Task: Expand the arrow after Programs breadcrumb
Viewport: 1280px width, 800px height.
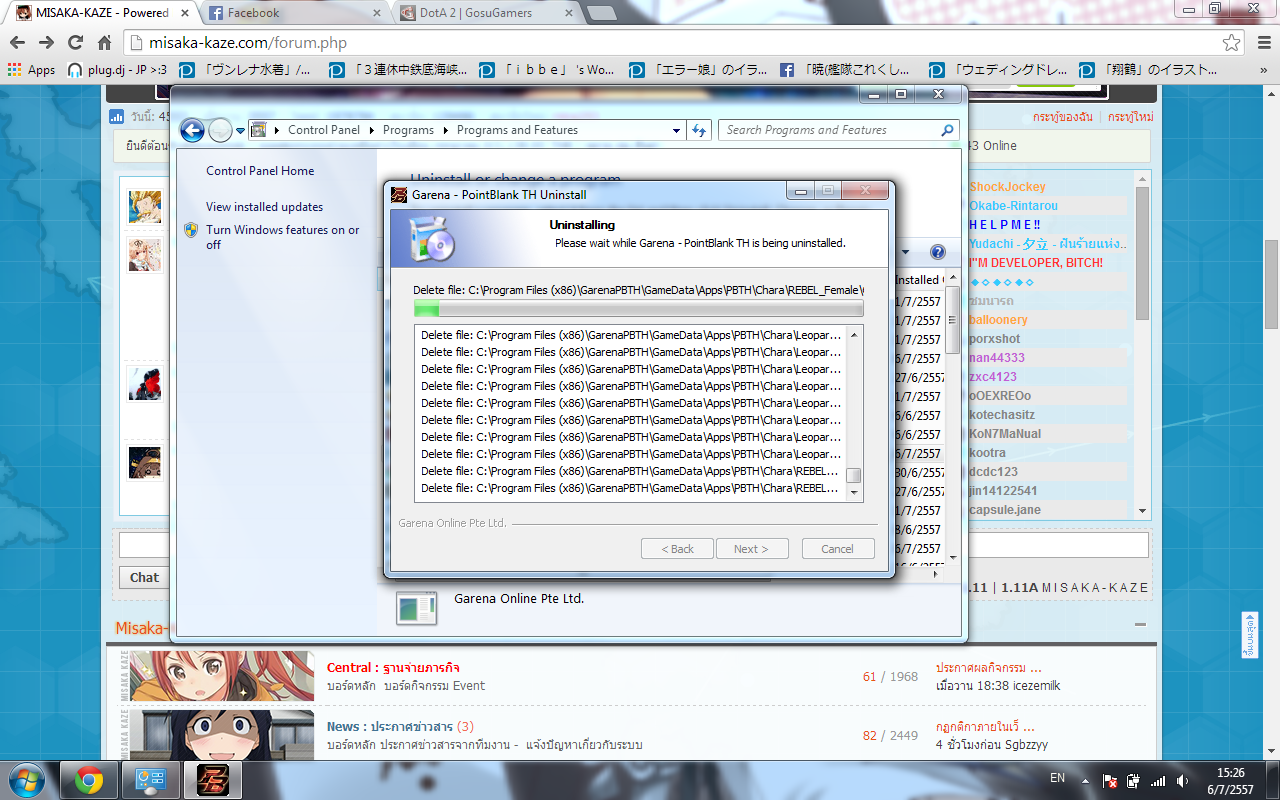Action: click(x=446, y=130)
